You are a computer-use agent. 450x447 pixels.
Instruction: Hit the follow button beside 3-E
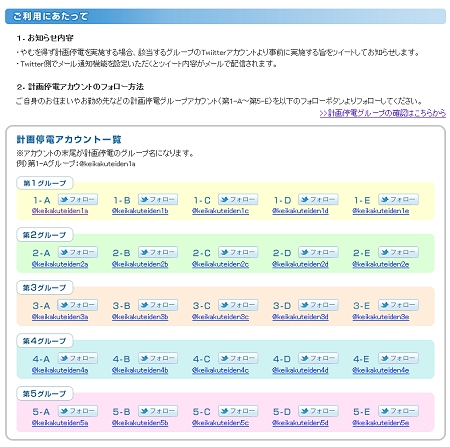398,305
